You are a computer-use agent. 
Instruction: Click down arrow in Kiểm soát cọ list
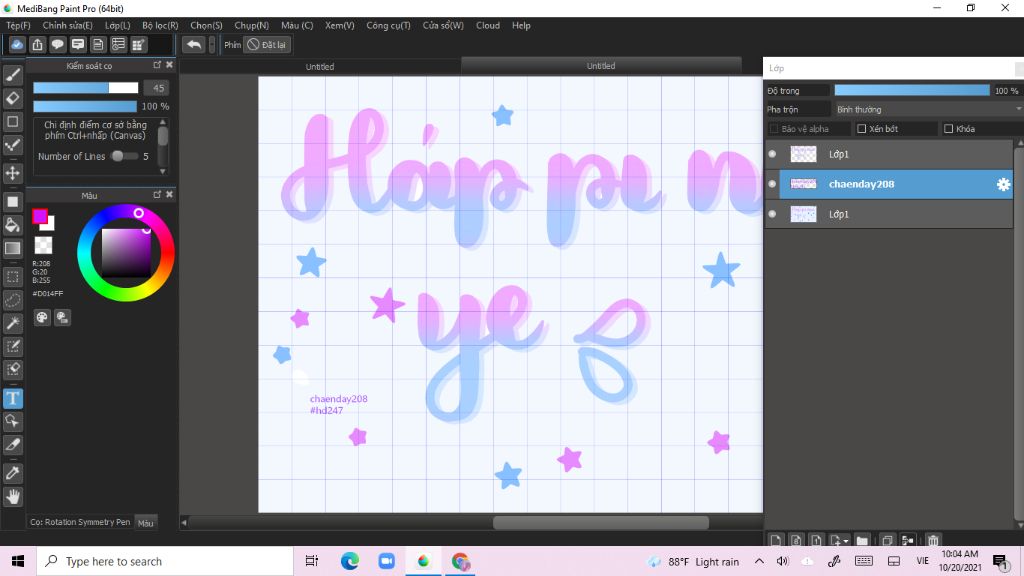coord(163,172)
